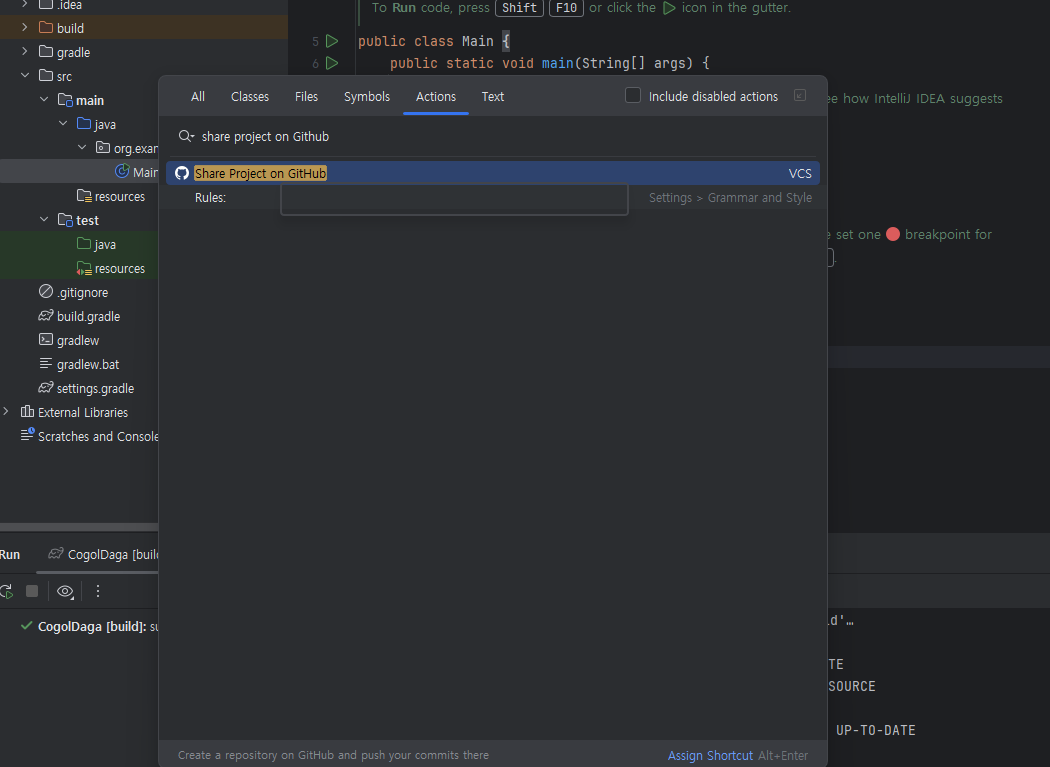Click the main module folder icon
Viewport: 1050px width, 767px height.
tap(65, 100)
